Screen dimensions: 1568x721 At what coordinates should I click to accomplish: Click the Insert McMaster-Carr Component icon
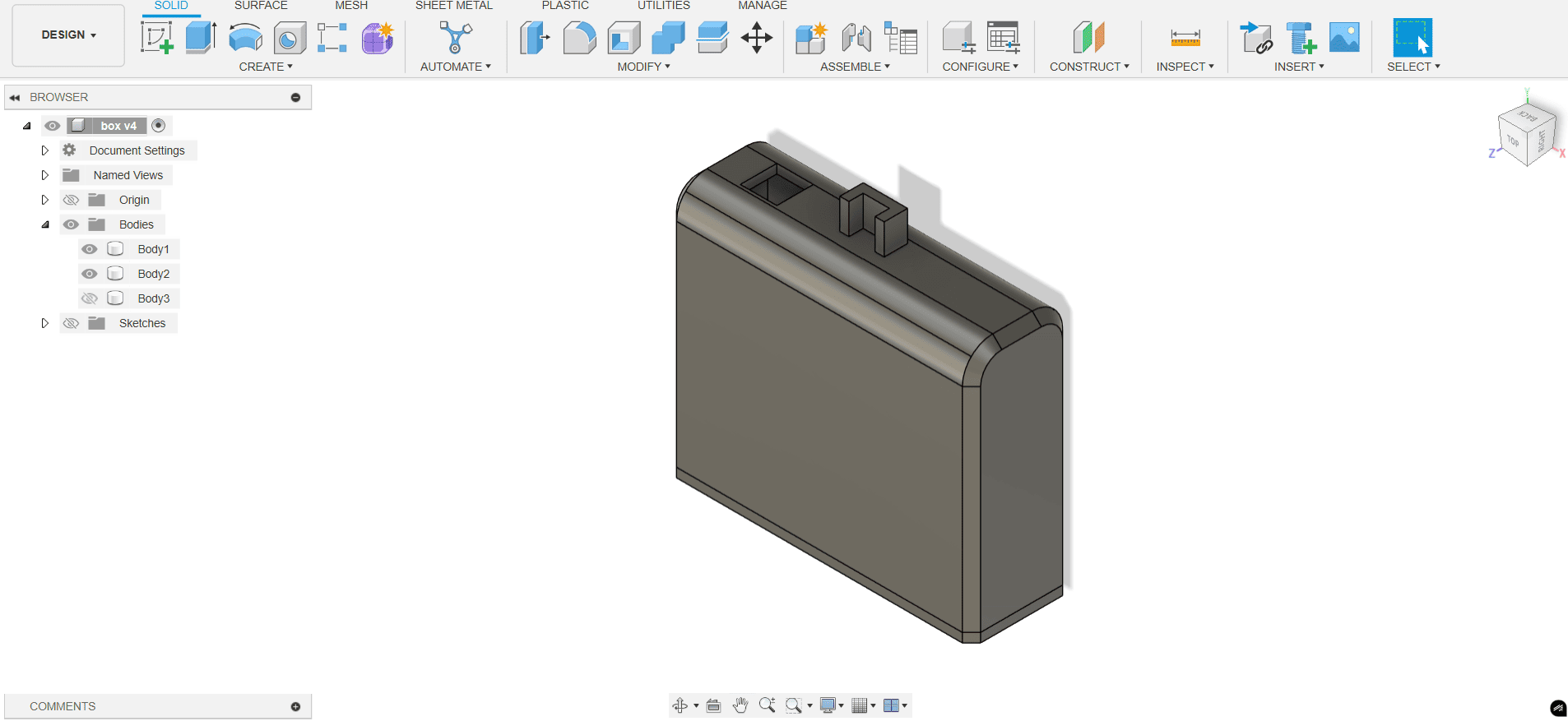pyautogui.click(x=1301, y=38)
